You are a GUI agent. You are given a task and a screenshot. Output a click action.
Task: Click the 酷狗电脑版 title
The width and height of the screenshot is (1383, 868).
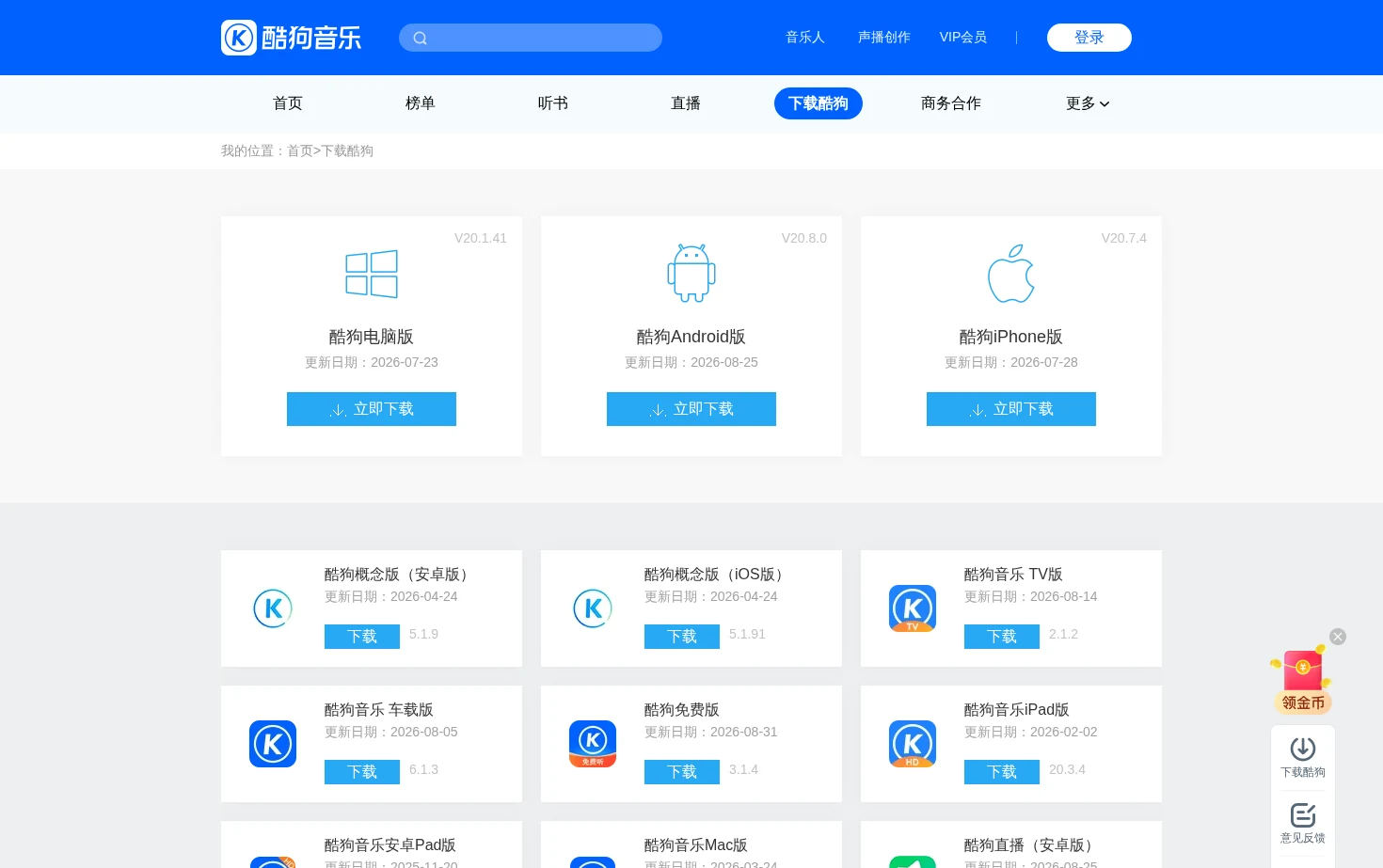372,337
